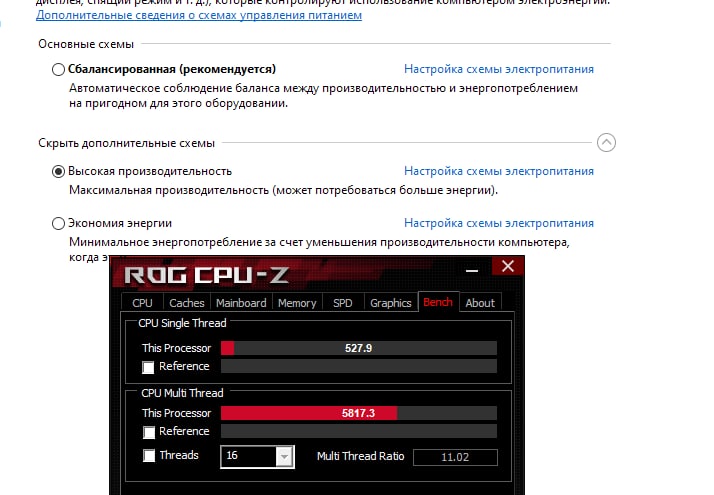Image resolution: width=714 pixels, height=495 pixels.
Task: Enable Reference checkbox under CPU Single Thread
Action: coord(148,367)
